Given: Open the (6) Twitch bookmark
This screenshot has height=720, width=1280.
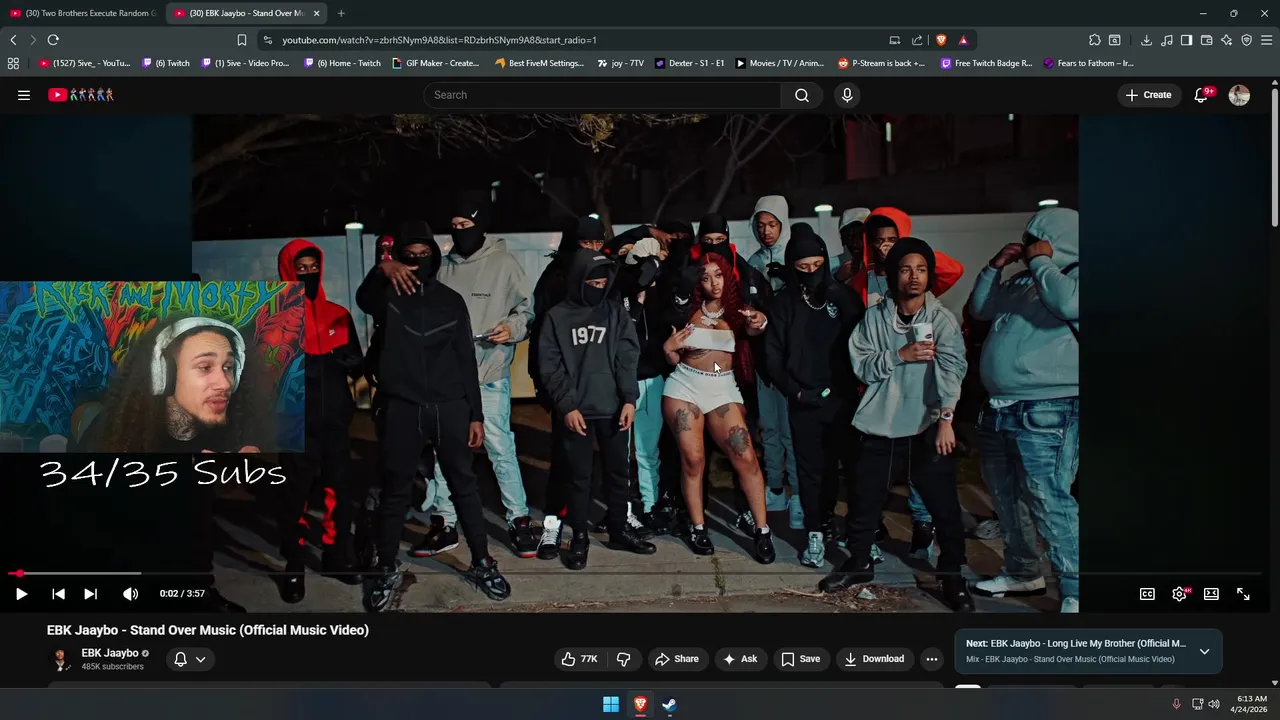Looking at the screenshot, I should coord(166,63).
